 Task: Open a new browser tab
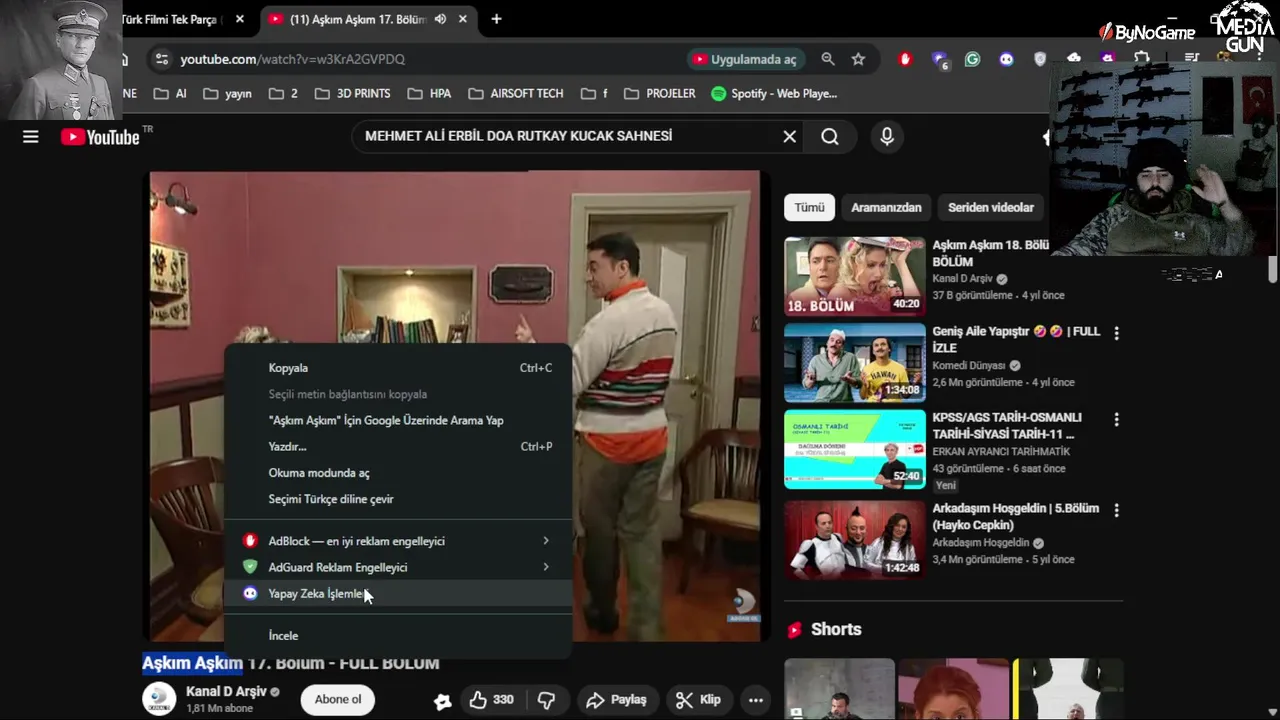(x=496, y=19)
